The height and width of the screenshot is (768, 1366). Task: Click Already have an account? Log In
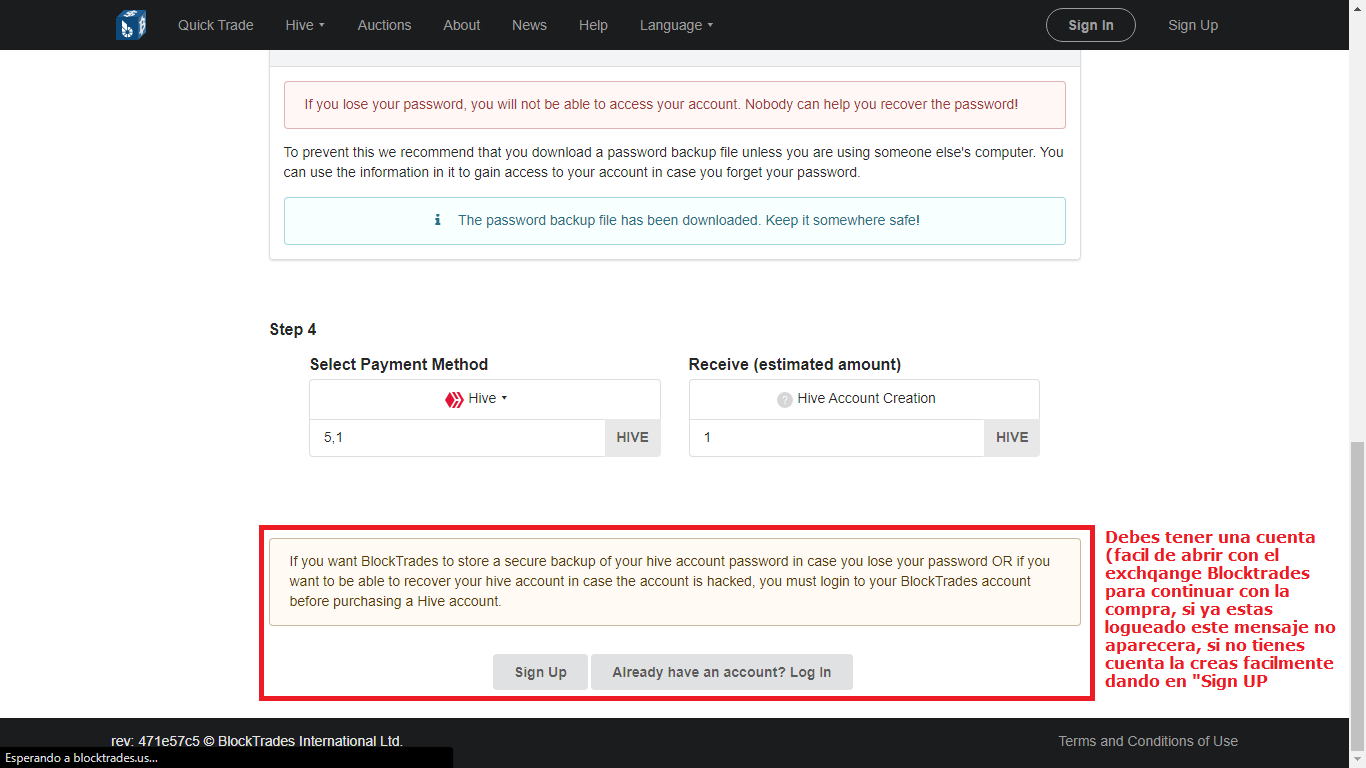coord(722,672)
